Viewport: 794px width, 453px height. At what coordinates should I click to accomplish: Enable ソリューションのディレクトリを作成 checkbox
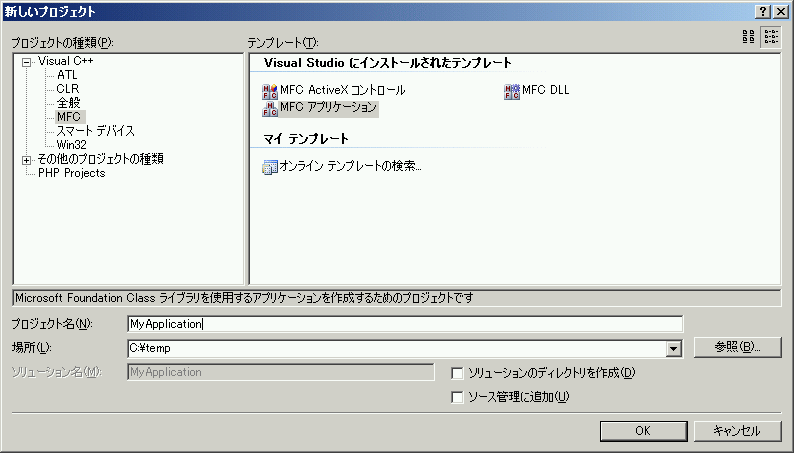tap(457, 374)
